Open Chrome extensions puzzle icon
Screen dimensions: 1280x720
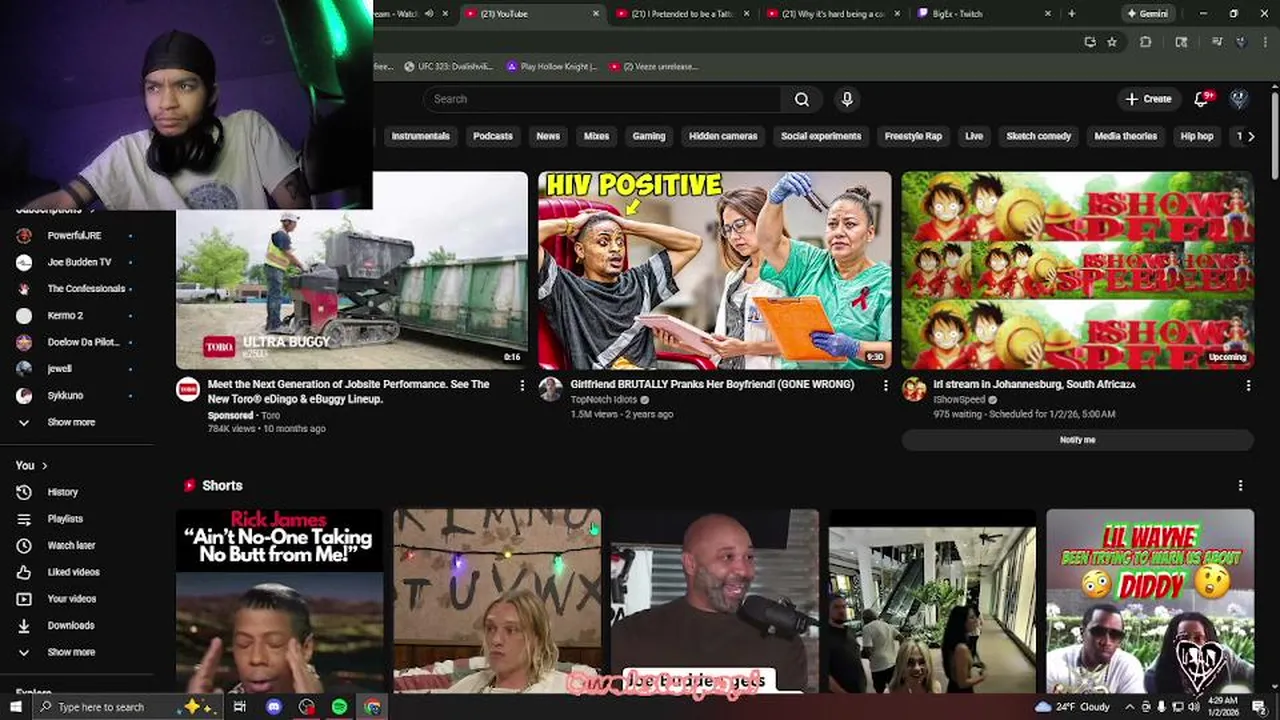[1146, 42]
